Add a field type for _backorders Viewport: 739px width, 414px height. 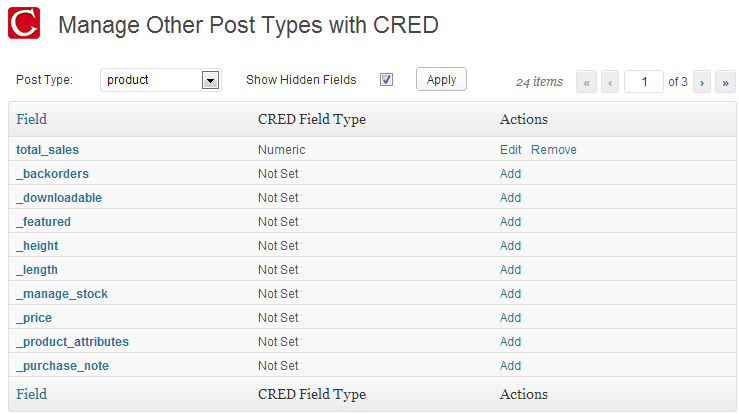[x=510, y=174]
